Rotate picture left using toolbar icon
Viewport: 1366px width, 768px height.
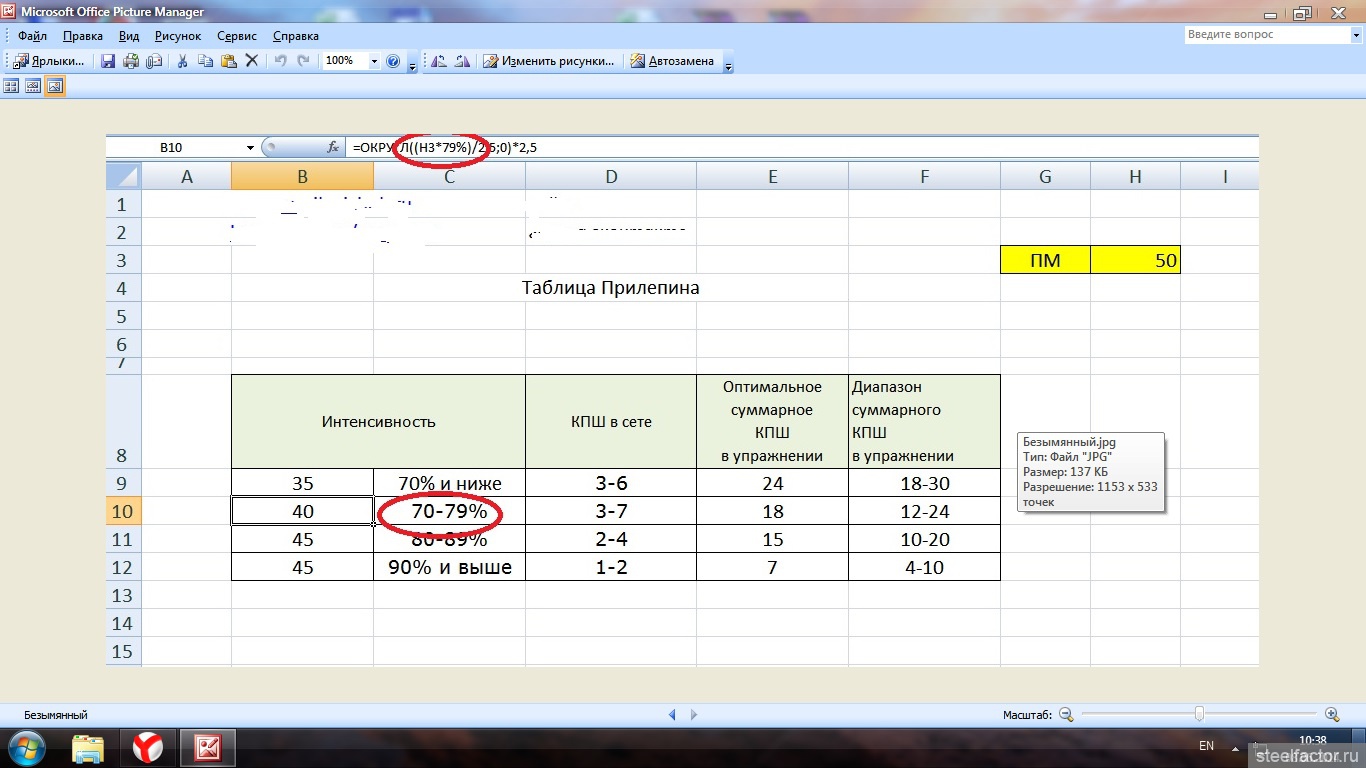pos(438,61)
